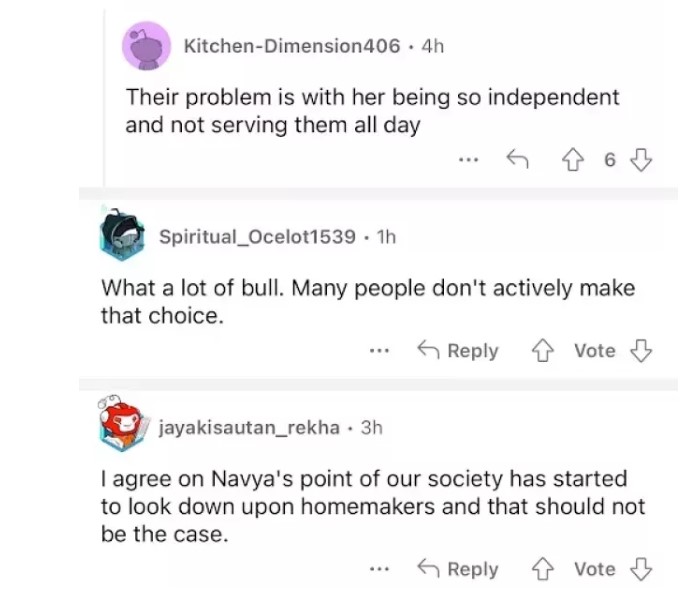
Task: Visit KitchenDimension406's profile username
Action: (292, 46)
